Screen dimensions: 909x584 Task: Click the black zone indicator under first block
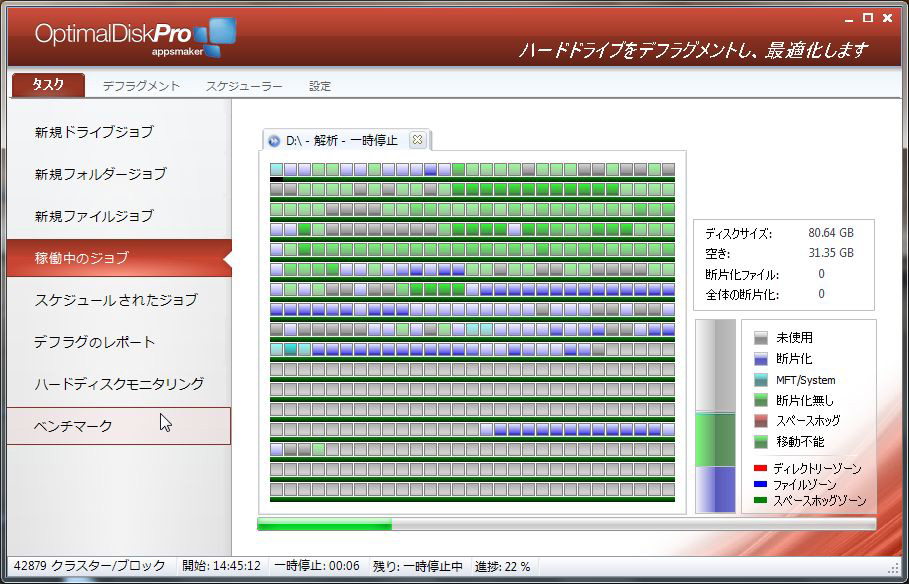277,179
